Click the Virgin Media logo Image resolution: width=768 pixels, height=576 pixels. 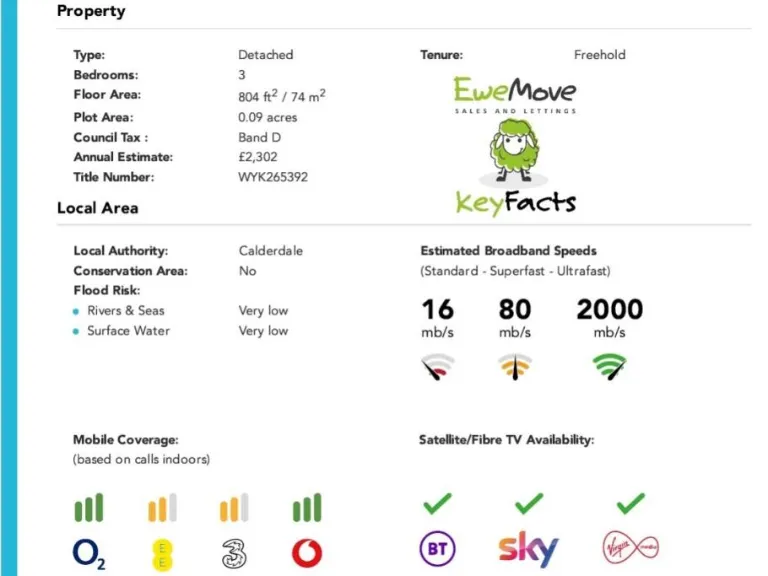click(630, 549)
